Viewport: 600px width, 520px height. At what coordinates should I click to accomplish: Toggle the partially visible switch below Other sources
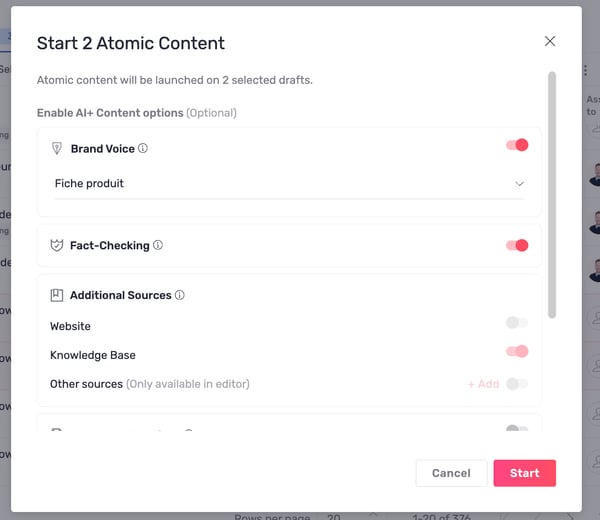516,430
